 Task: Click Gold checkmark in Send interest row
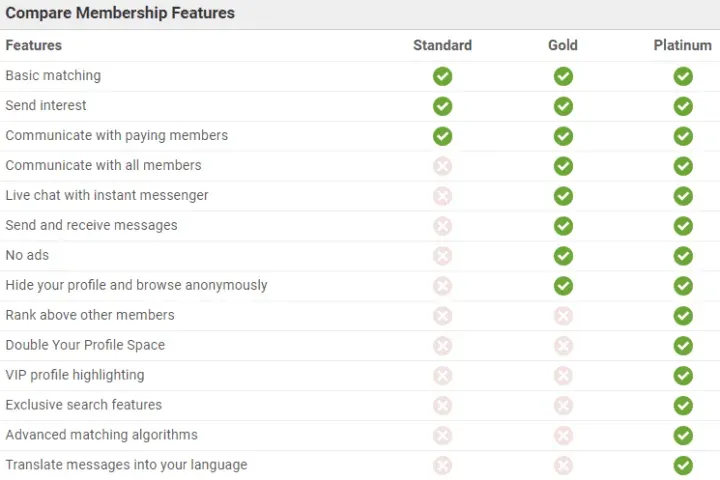tap(563, 106)
